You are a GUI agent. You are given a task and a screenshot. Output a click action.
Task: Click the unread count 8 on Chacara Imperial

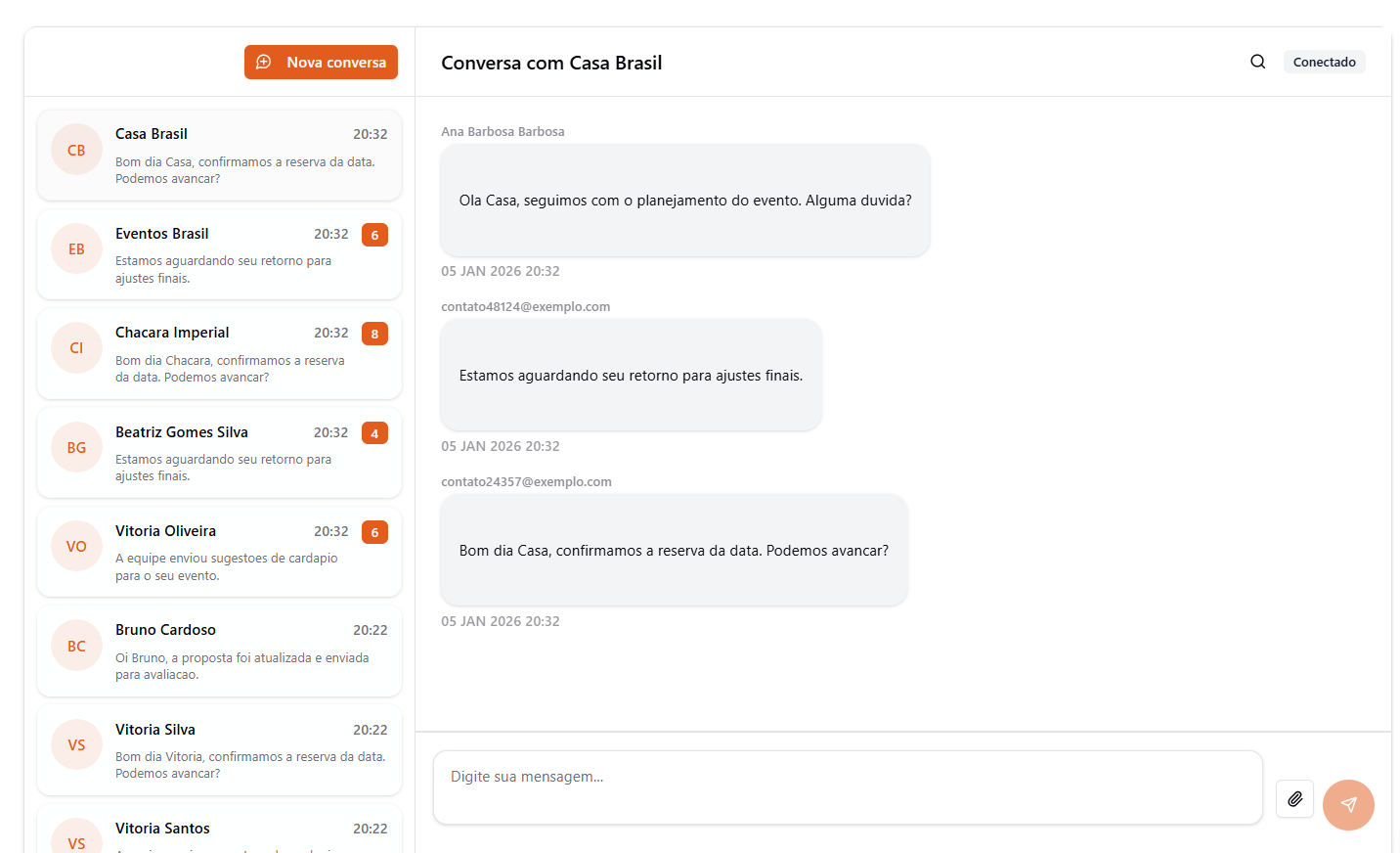pyautogui.click(x=374, y=334)
